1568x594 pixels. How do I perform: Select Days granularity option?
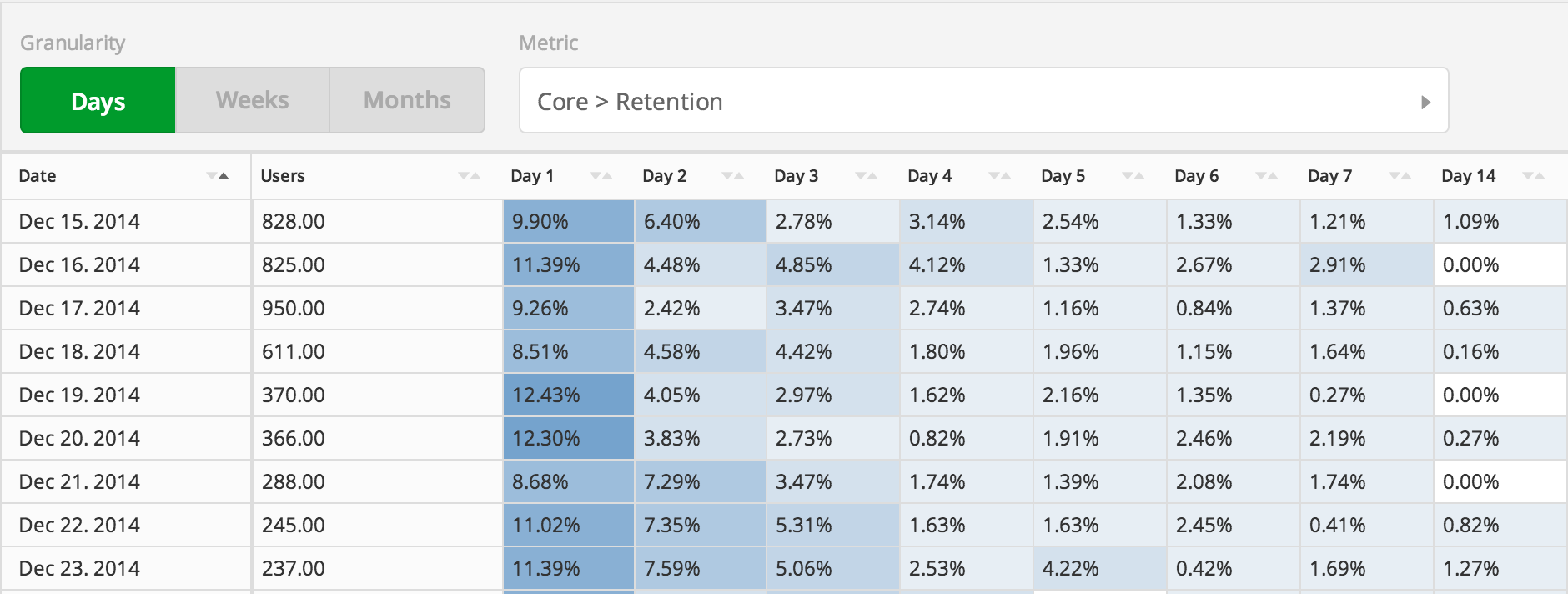pos(98,101)
